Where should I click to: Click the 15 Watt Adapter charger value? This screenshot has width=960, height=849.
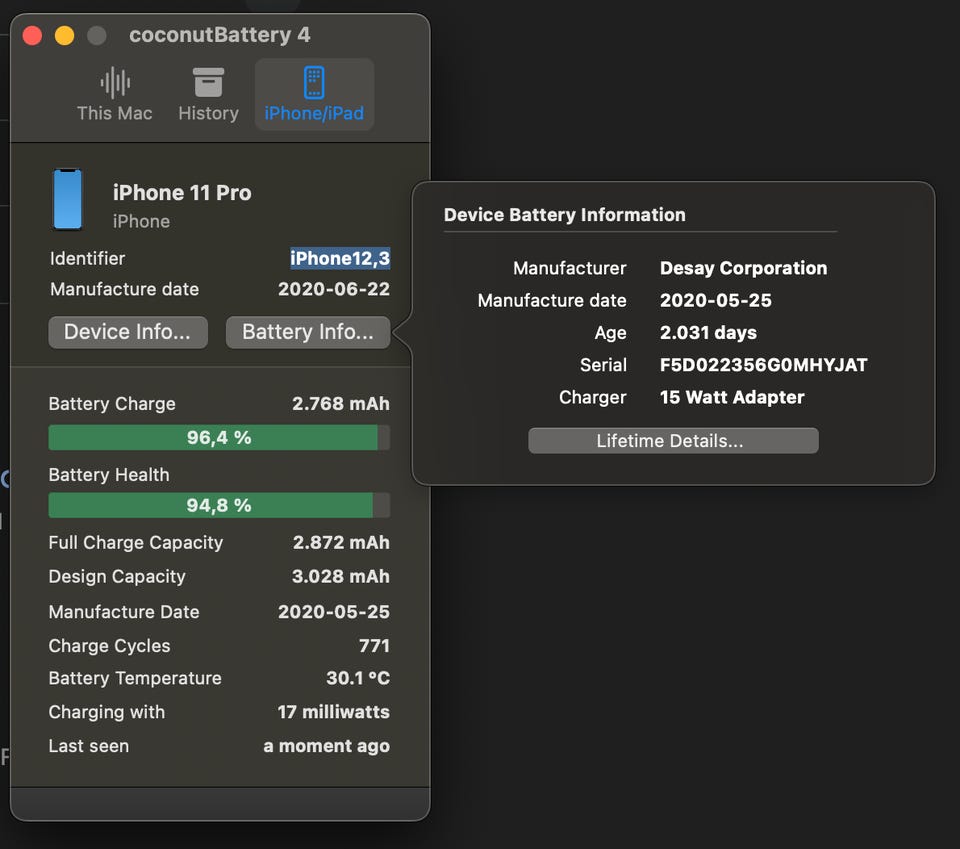(x=732, y=398)
